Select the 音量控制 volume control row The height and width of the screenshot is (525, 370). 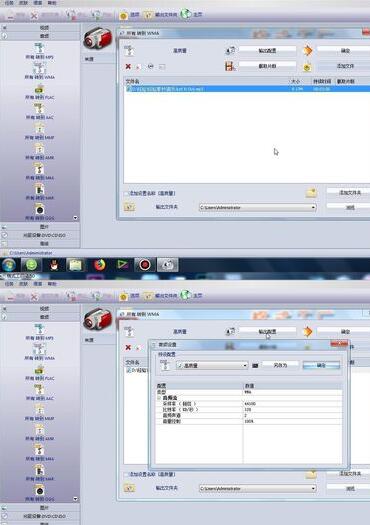coord(249,421)
